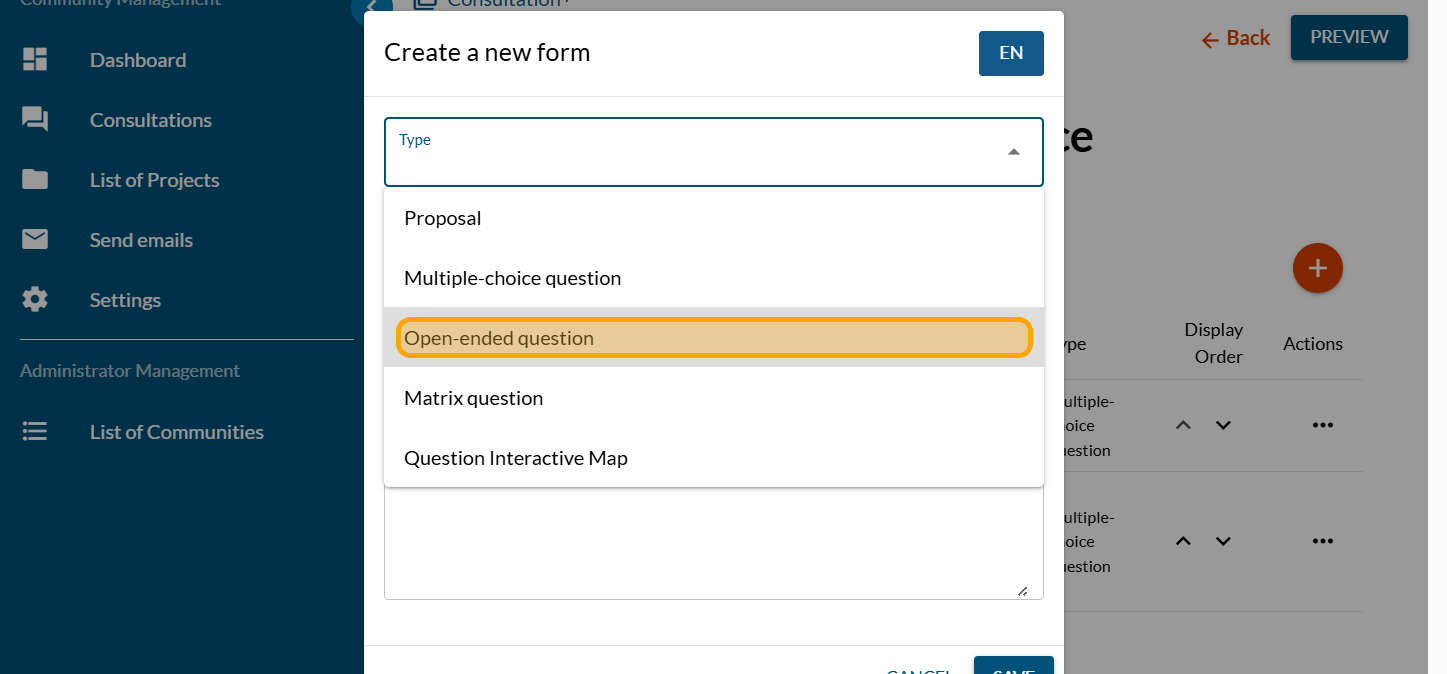The height and width of the screenshot is (674, 1447).
Task: Collapse the Type dropdown arrow
Action: click(x=1013, y=152)
